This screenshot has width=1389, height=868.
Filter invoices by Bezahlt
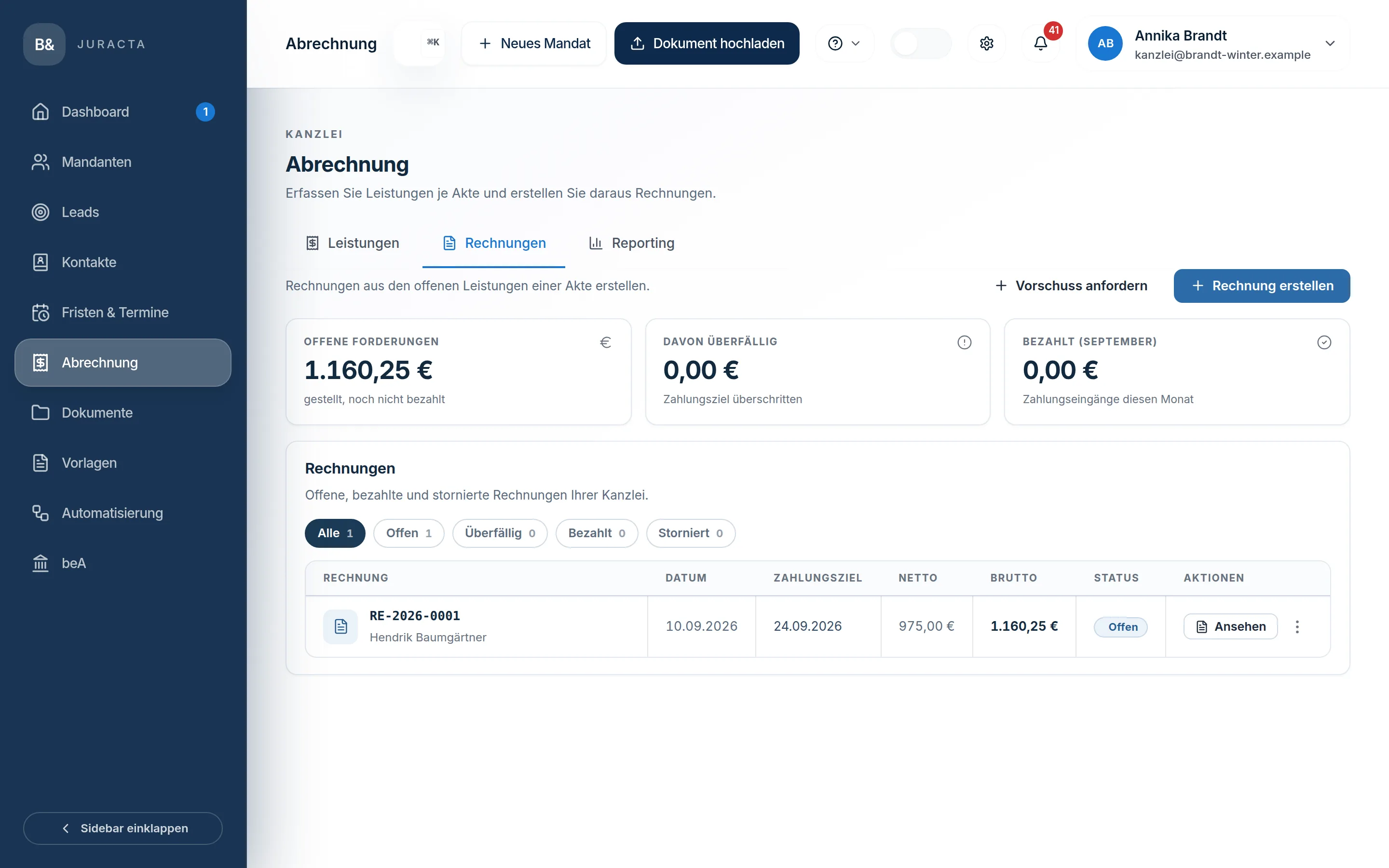point(597,533)
